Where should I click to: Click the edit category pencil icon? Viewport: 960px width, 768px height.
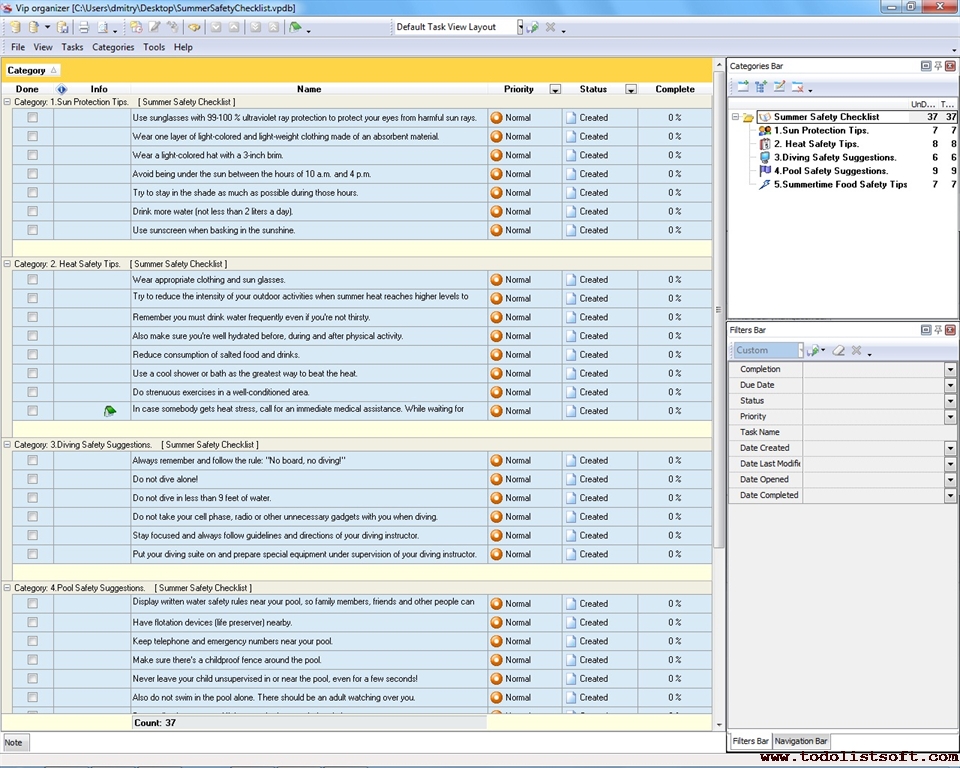780,87
